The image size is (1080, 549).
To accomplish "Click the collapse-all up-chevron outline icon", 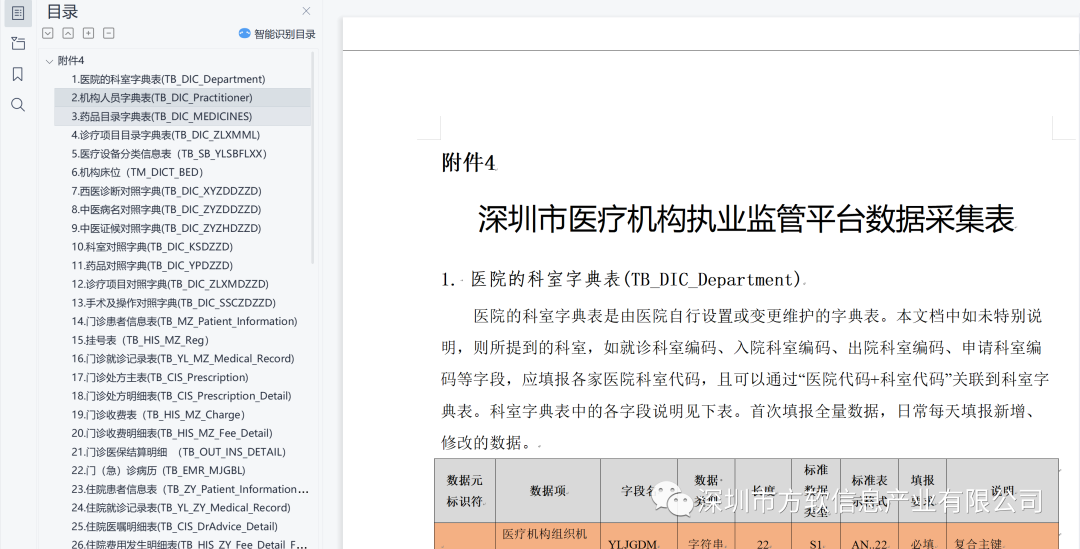I will (68, 33).
